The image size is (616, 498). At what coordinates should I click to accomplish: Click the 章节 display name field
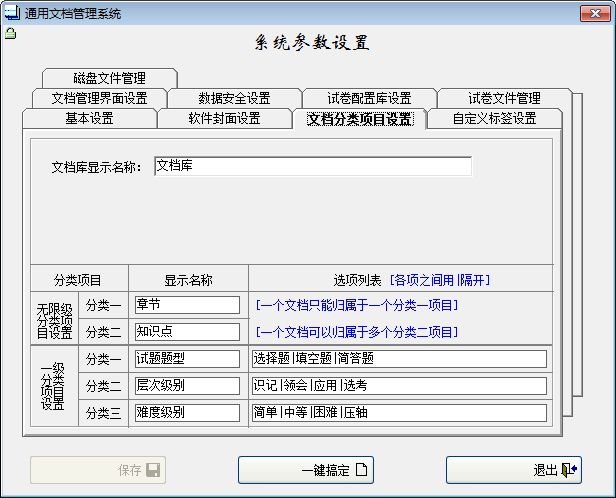pos(187,305)
